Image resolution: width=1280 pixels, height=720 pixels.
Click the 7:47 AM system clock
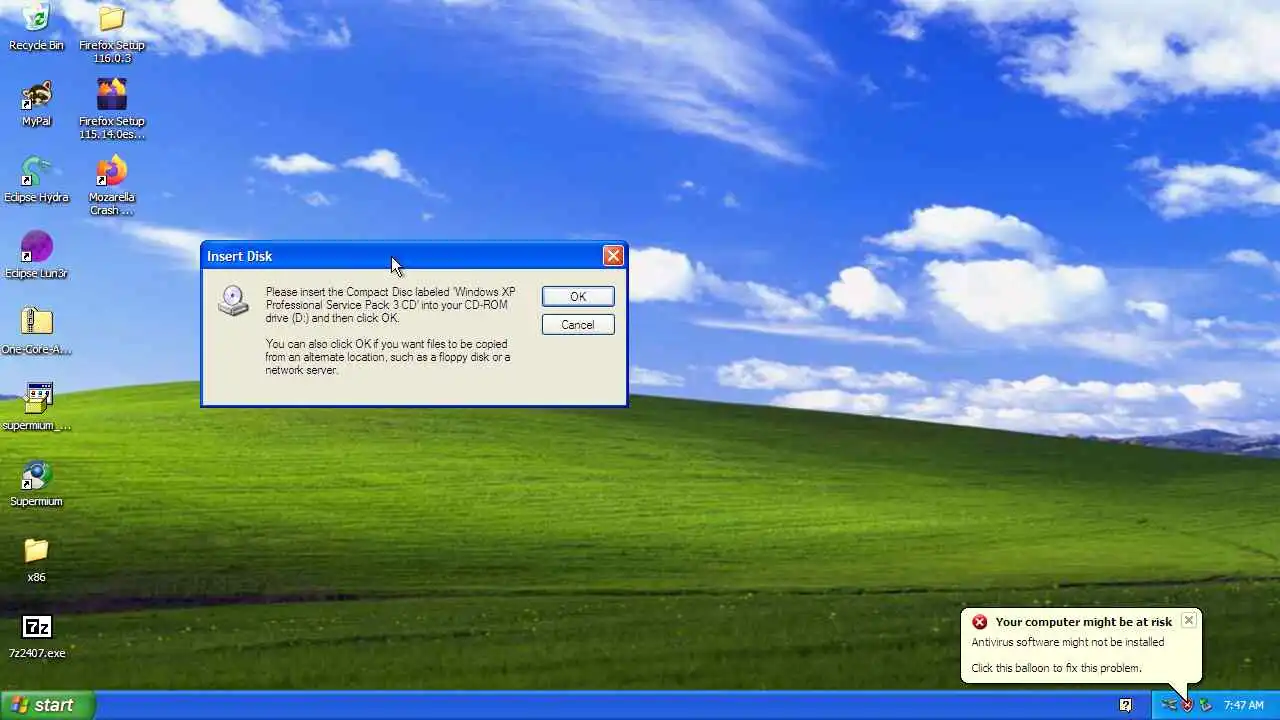(x=1244, y=705)
